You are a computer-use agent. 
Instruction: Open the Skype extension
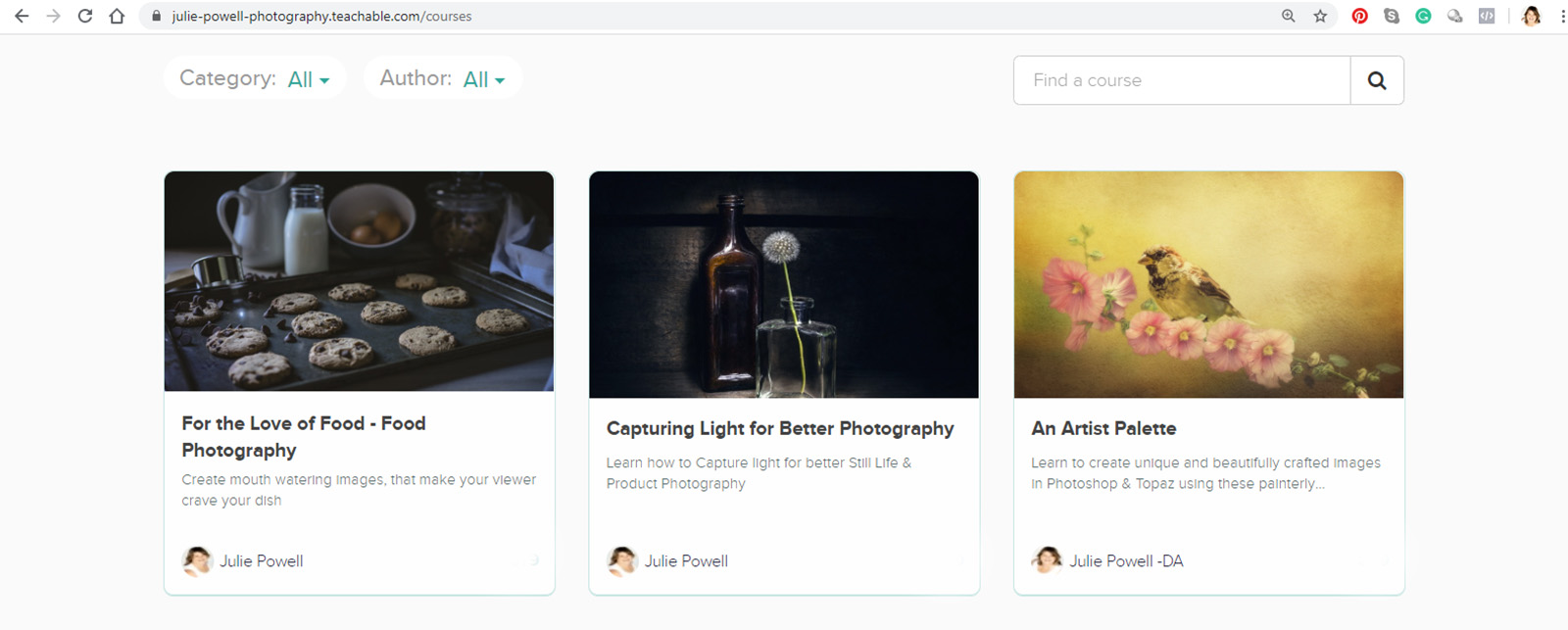tap(1392, 16)
